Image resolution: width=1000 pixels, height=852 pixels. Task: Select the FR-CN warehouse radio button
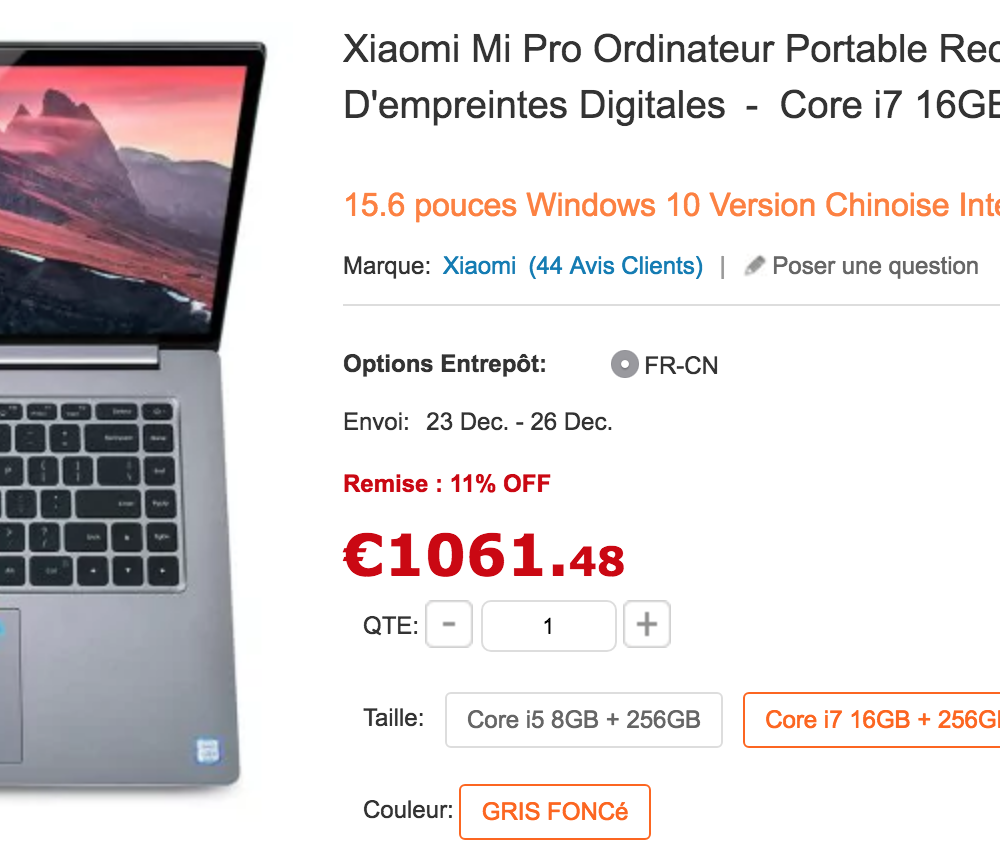click(624, 364)
